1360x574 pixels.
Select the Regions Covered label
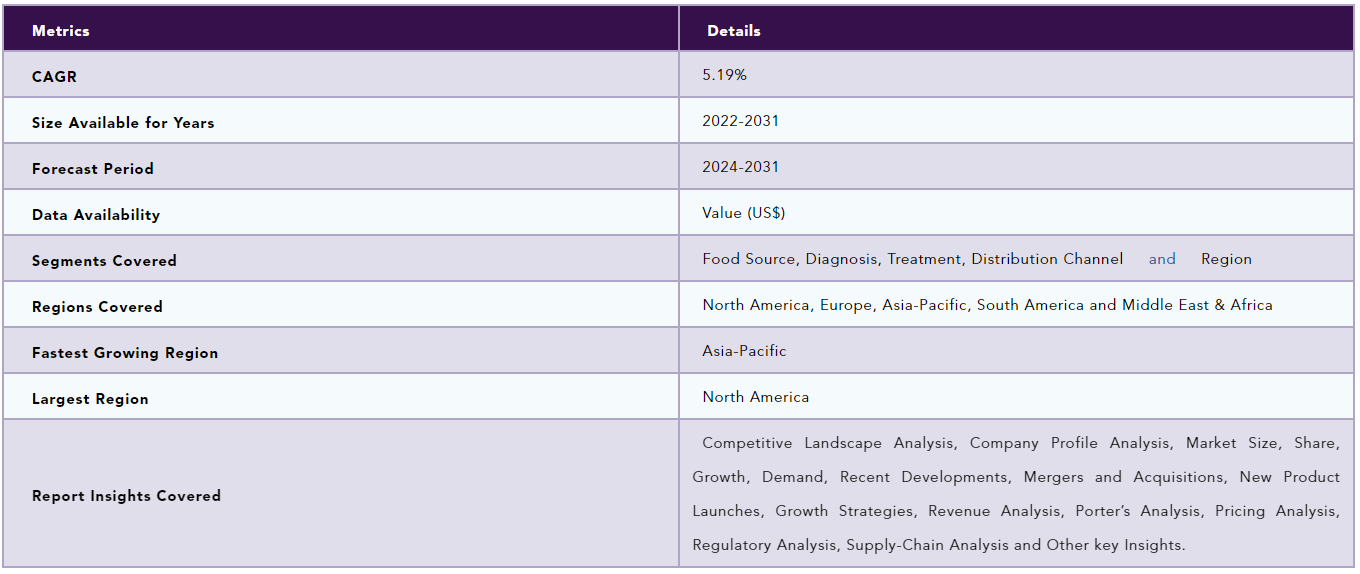pyautogui.click(x=97, y=307)
